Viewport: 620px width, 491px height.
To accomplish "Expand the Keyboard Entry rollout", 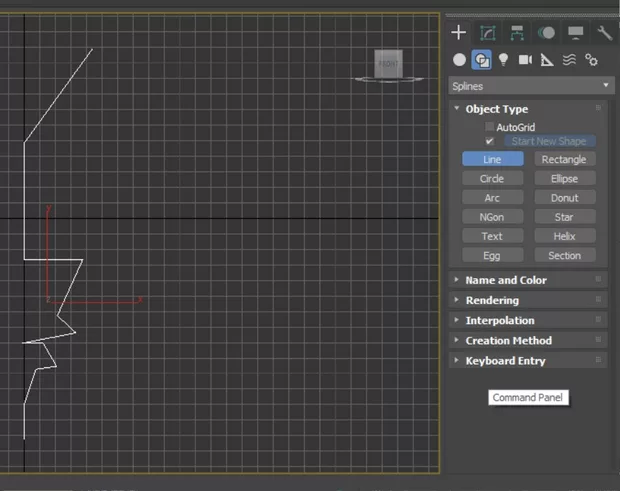I will pyautogui.click(x=505, y=360).
